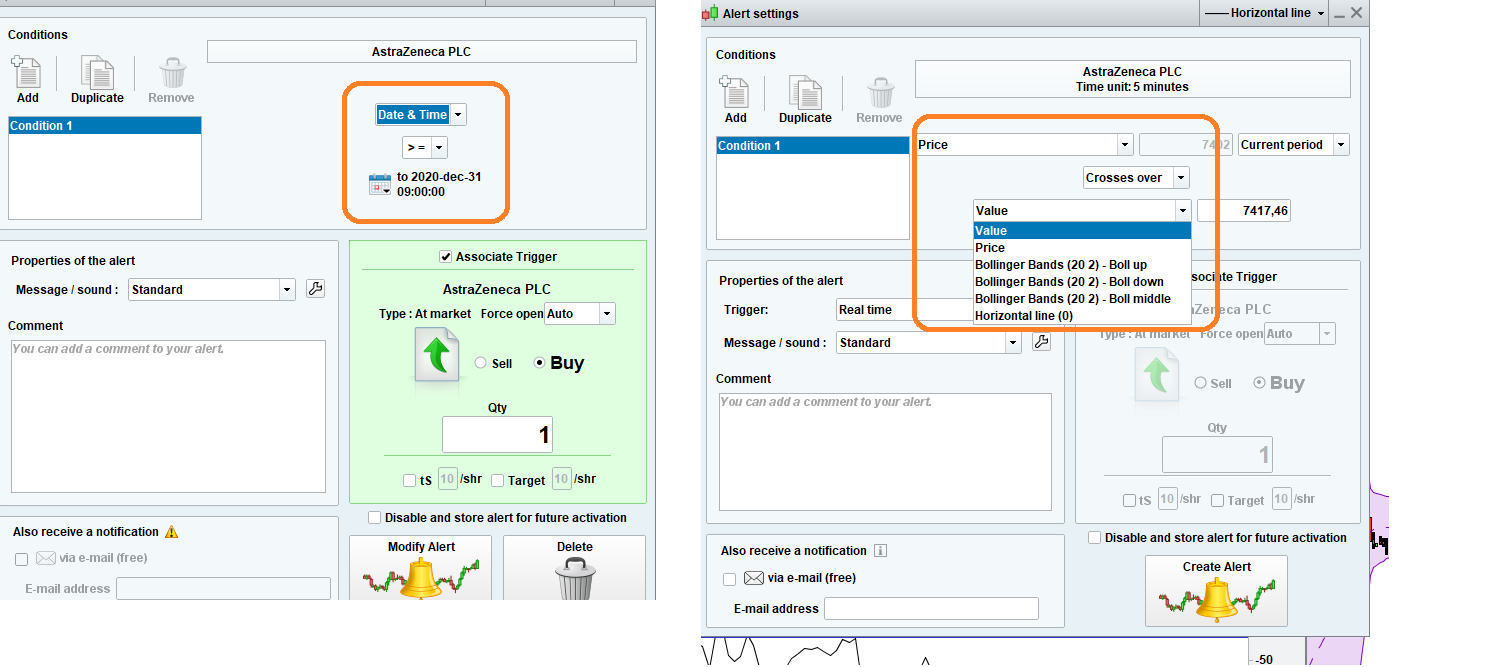
Task: Click Remove trash icon in left window
Action: pos(172,73)
